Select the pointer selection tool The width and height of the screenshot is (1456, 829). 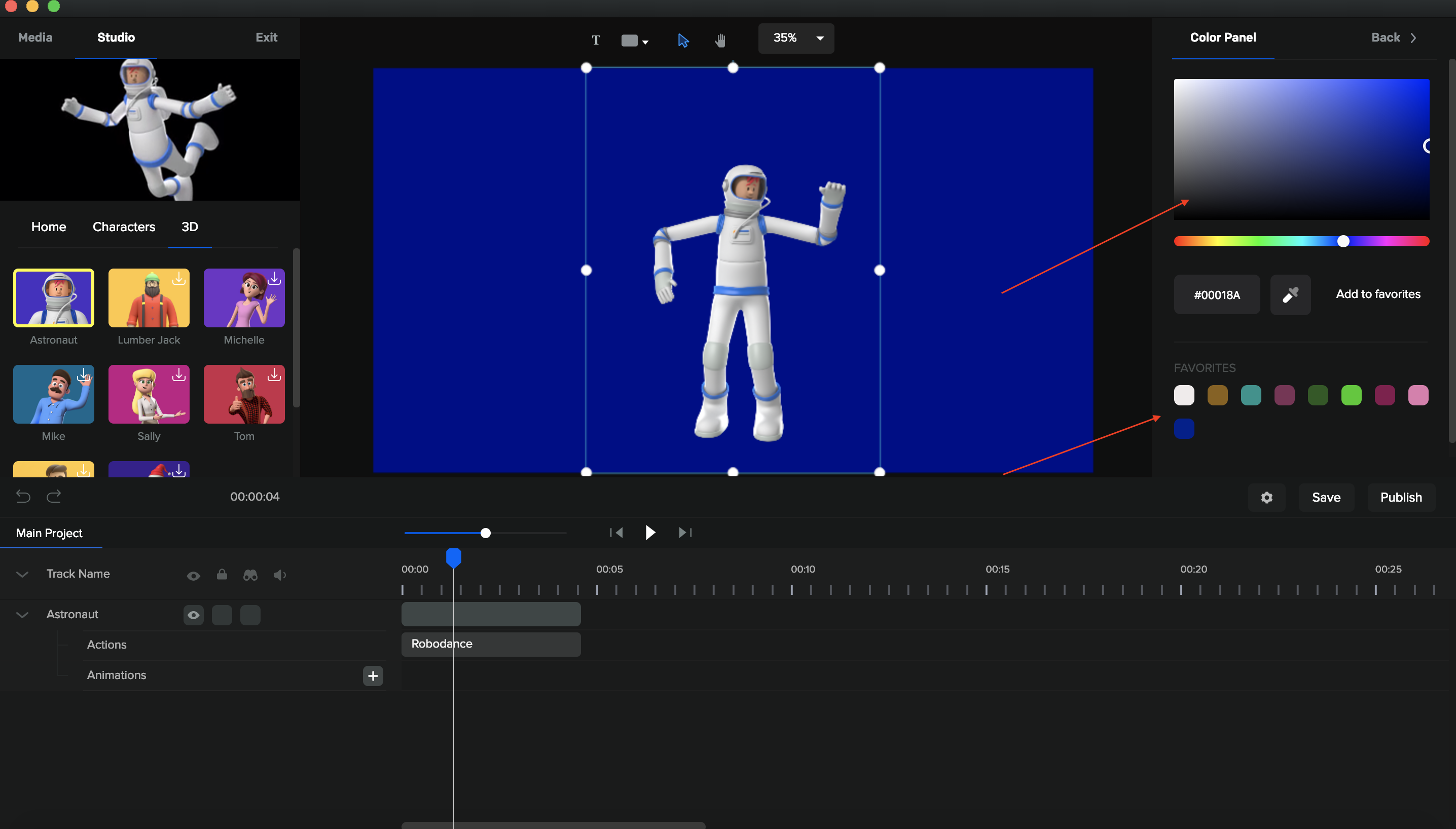[x=683, y=40]
